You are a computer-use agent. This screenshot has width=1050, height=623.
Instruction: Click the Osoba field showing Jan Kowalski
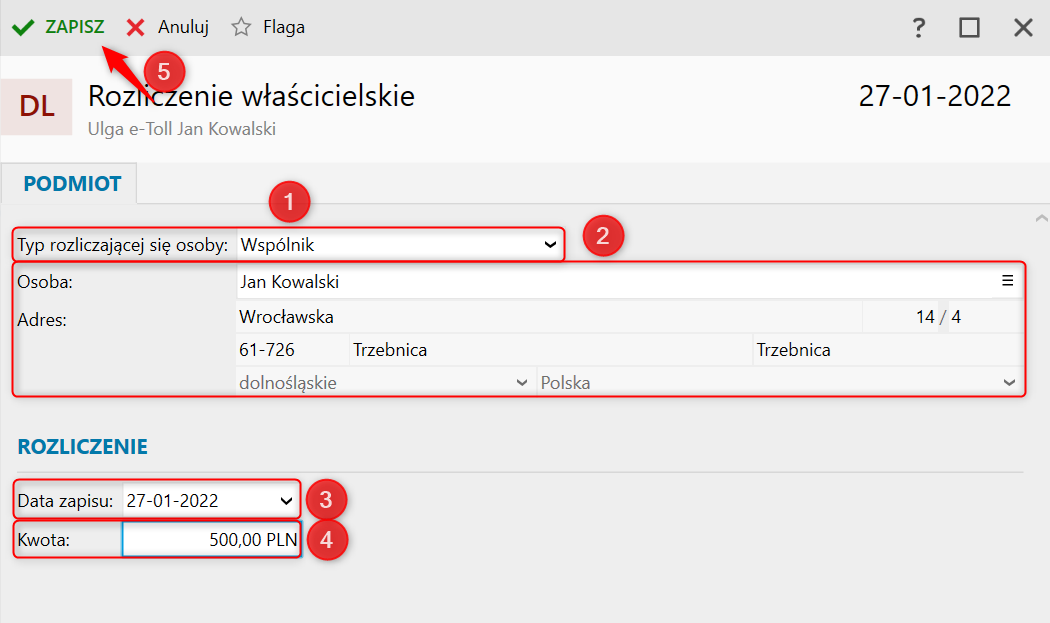(x=616, y=282)
